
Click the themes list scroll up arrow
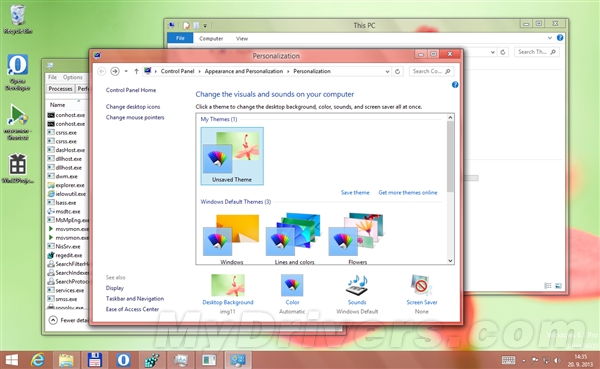point(450,118)
